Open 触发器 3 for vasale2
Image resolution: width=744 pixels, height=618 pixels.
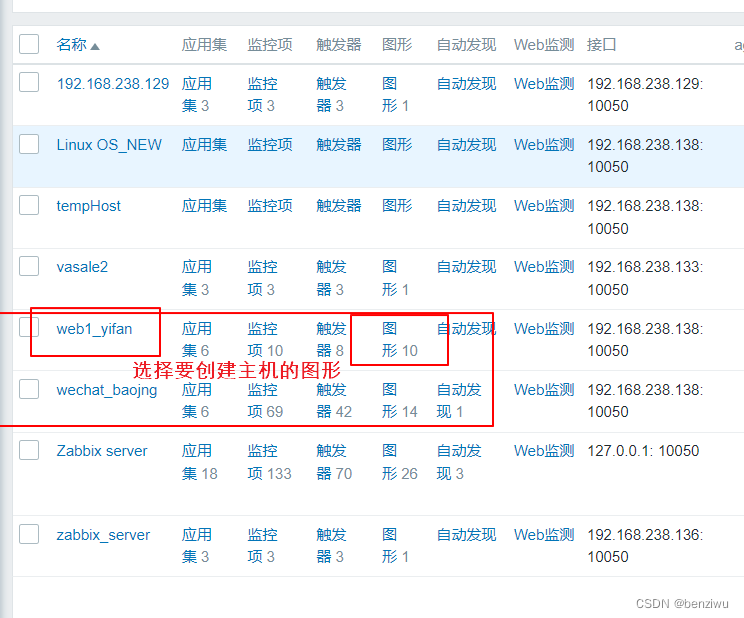coord(331,278)
